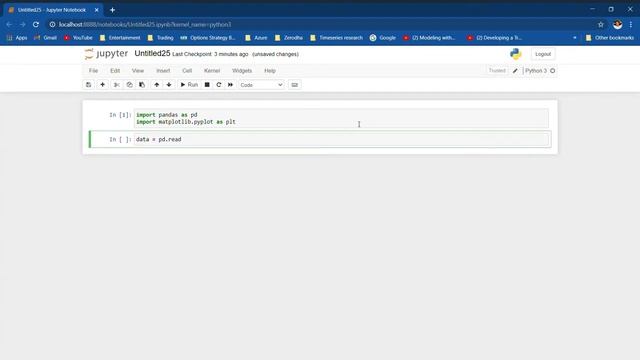
Task: Open the View menu
Action: 138,71
